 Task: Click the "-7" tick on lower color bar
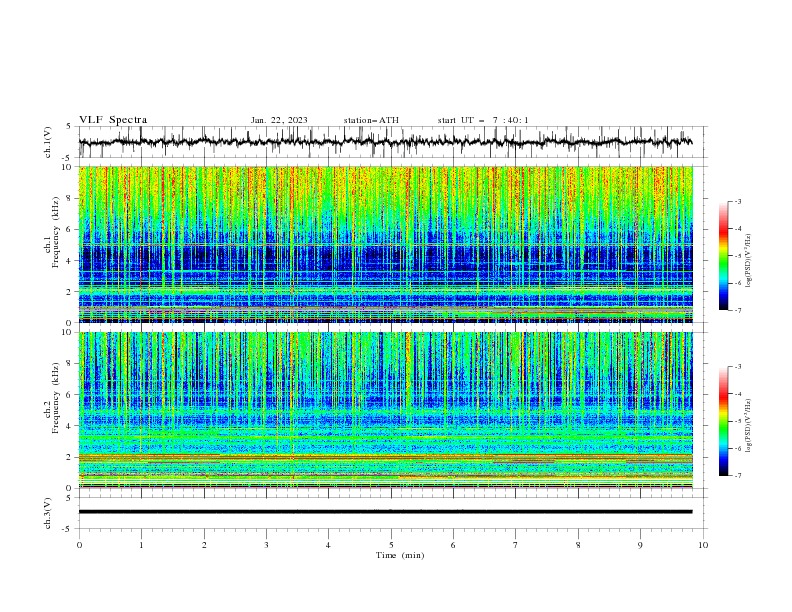click(x=737, y=476)
